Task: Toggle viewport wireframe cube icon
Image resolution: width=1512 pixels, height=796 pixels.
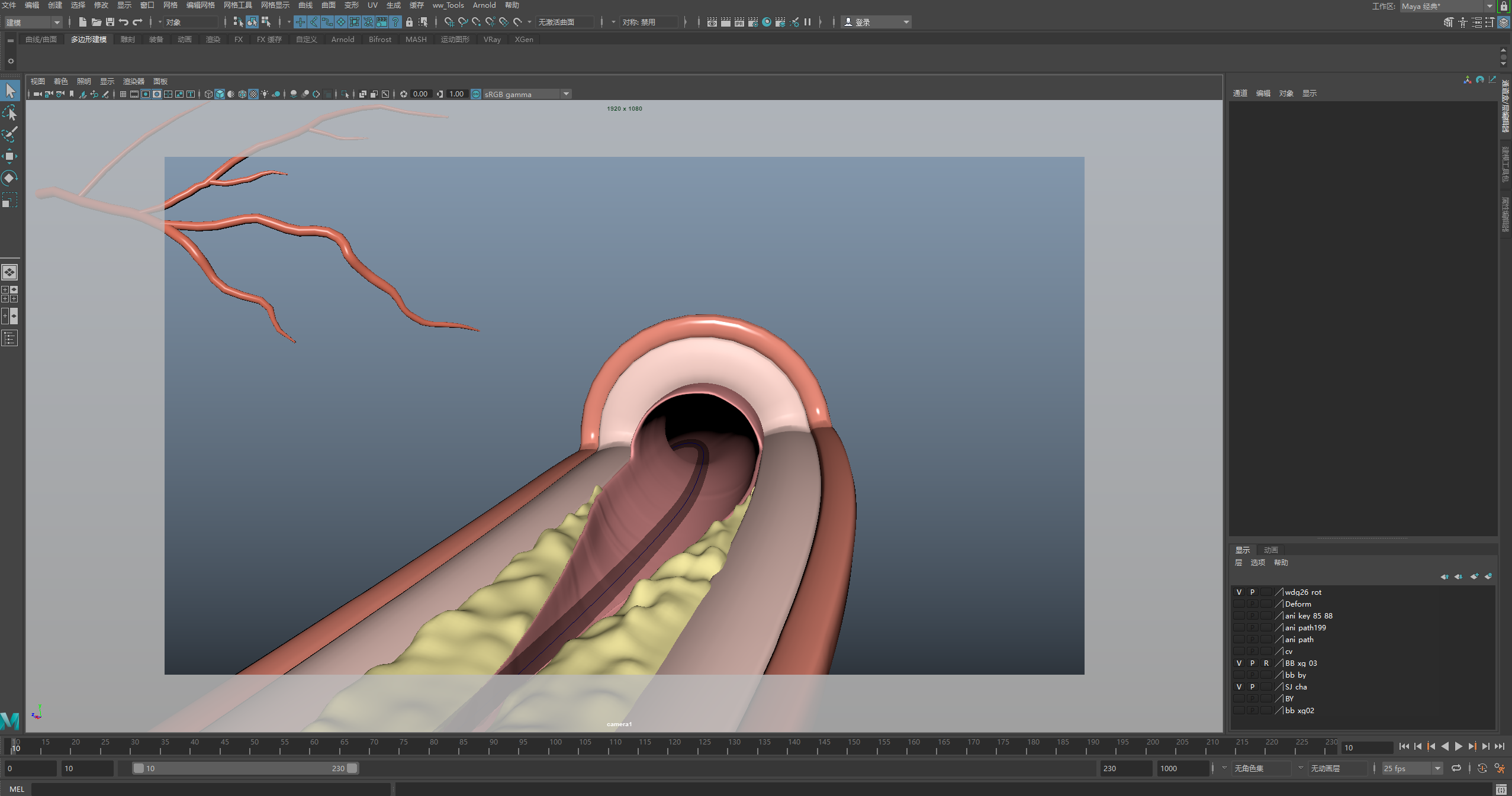Action: (208, 94)
